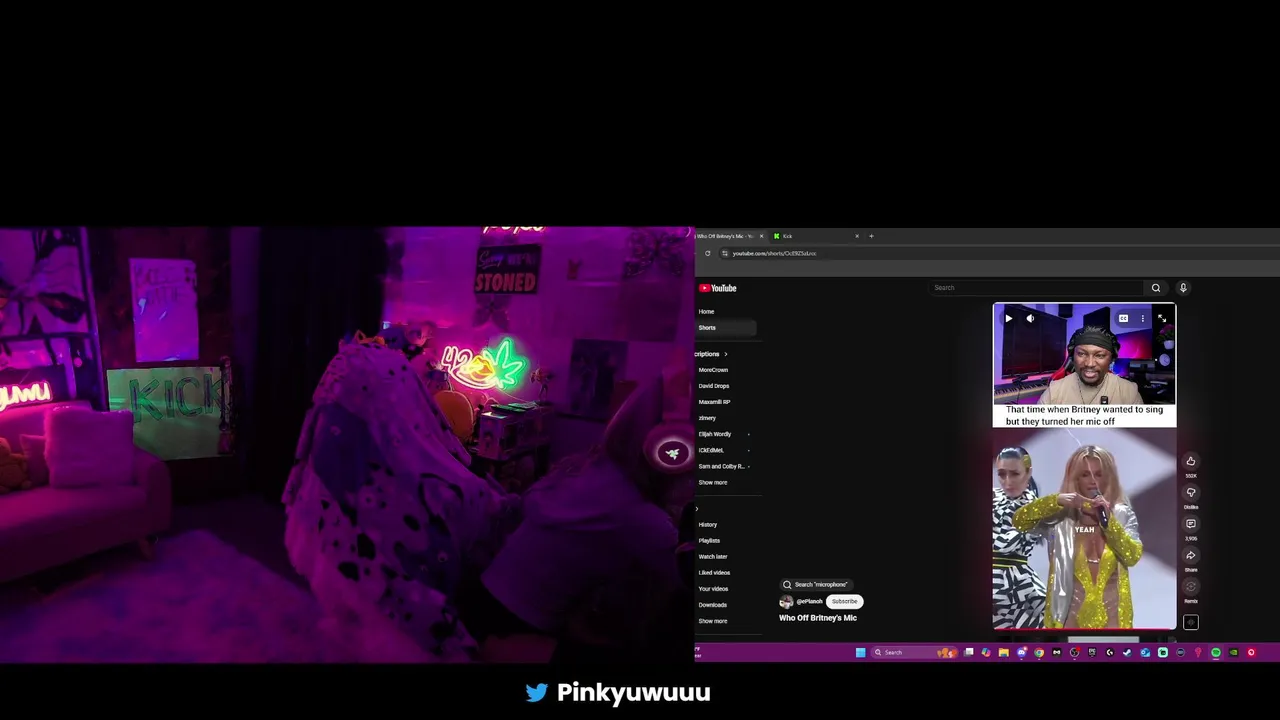Enter fullscreen on the Shorts player
Screen dimensions: 1280x720
tap(1162, 319)
